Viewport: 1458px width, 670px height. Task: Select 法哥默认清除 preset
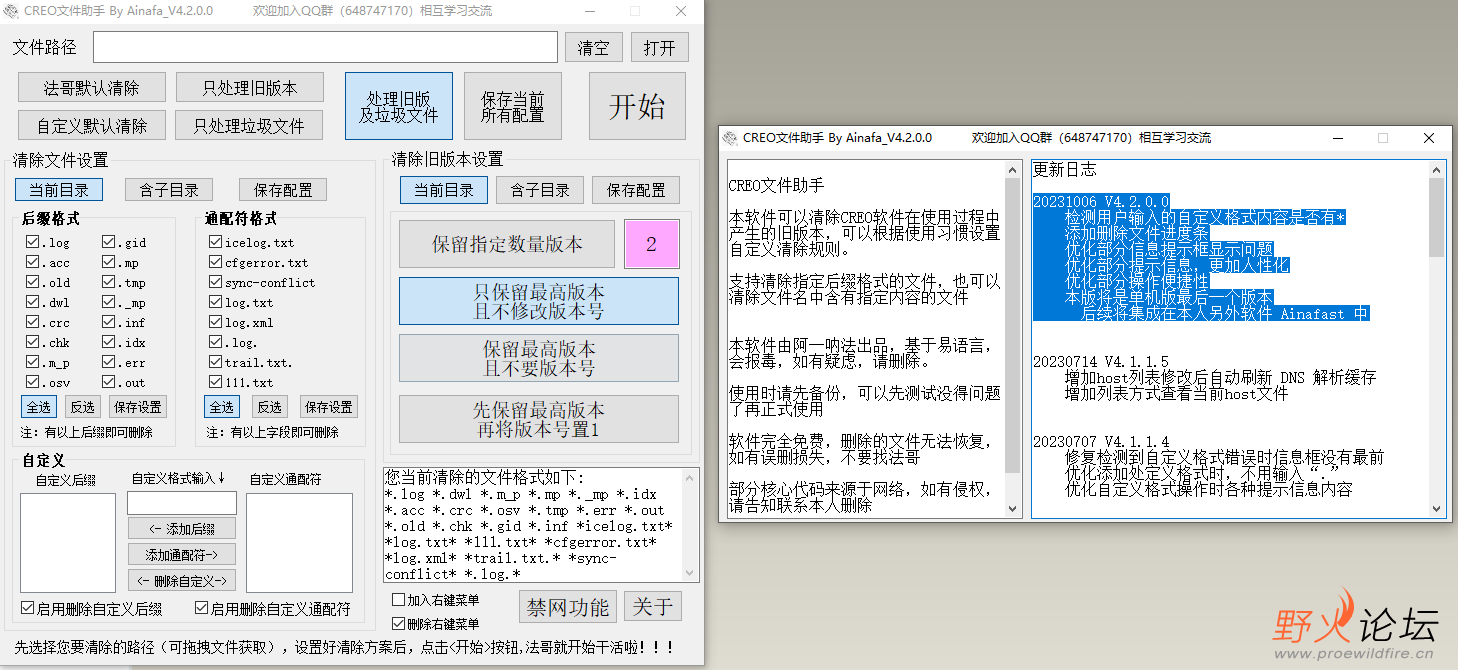(91, 88)
